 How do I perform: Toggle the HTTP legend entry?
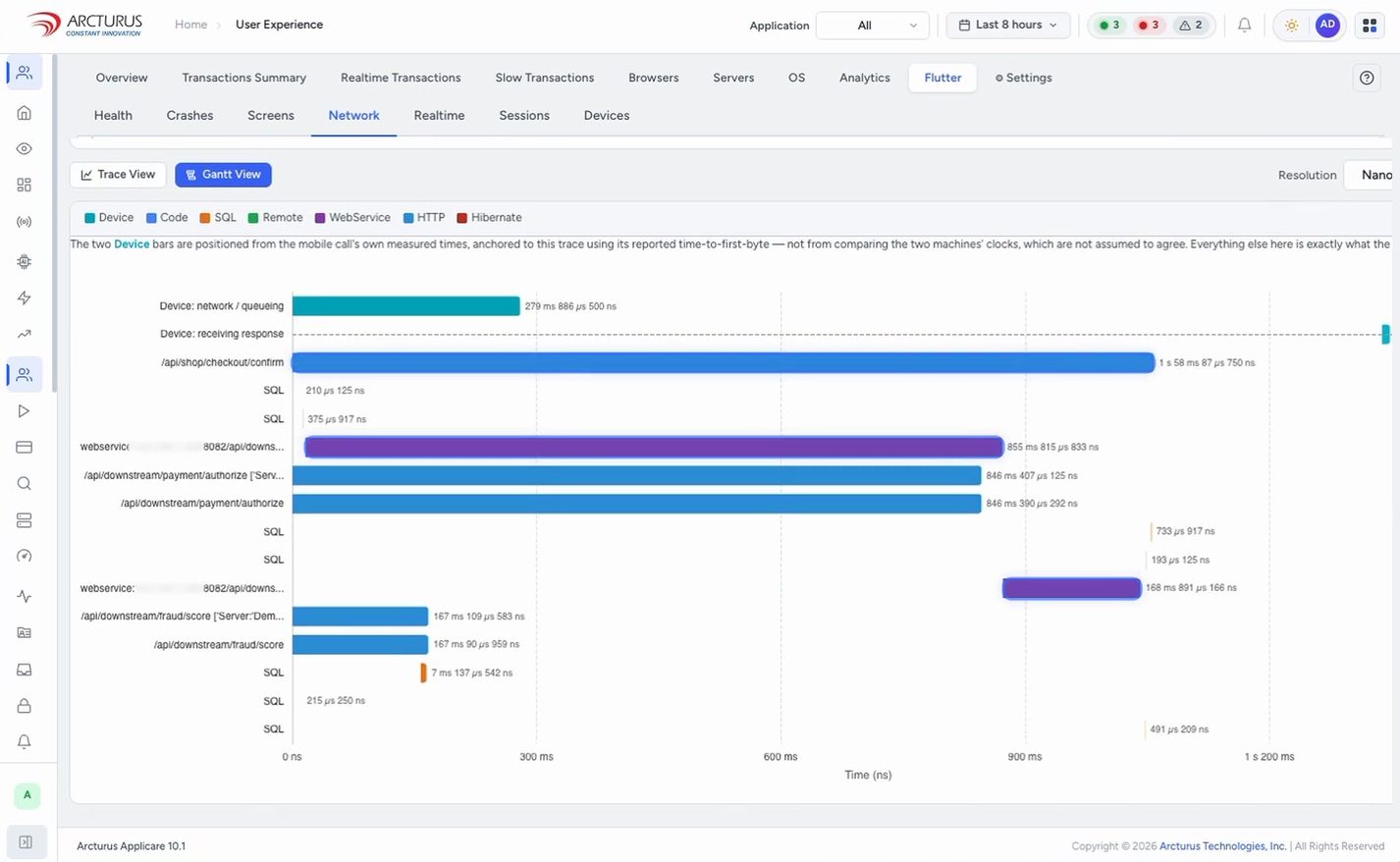click(424, 218)
